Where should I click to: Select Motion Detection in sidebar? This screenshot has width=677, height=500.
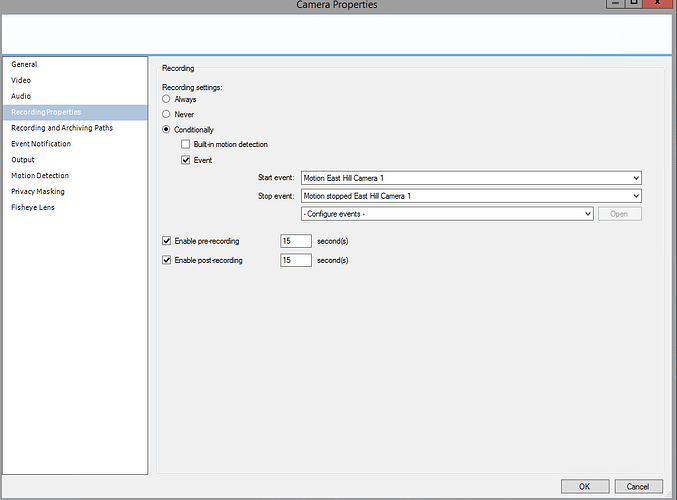pos(40,176)
